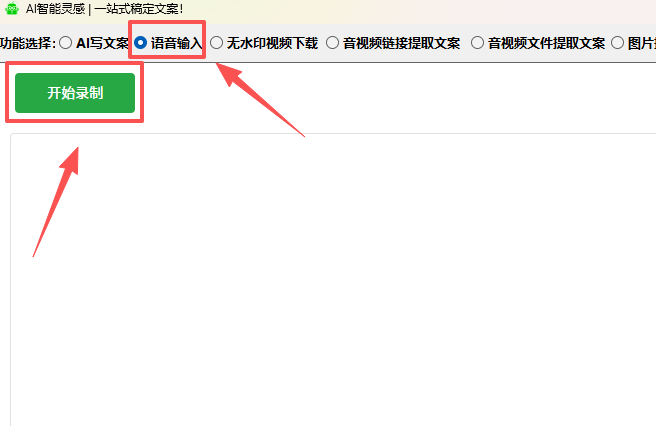The height and width of the screenshot is (426, 656).
Task: Click the 无水印视频下载 label text
Action: tap(272, 43)
